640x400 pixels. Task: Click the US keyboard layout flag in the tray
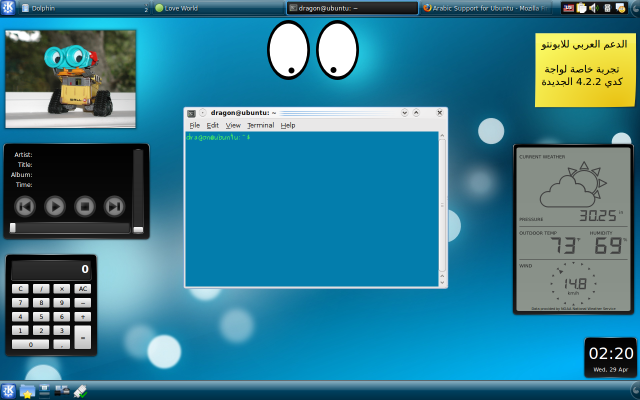(x=568, y=8)
